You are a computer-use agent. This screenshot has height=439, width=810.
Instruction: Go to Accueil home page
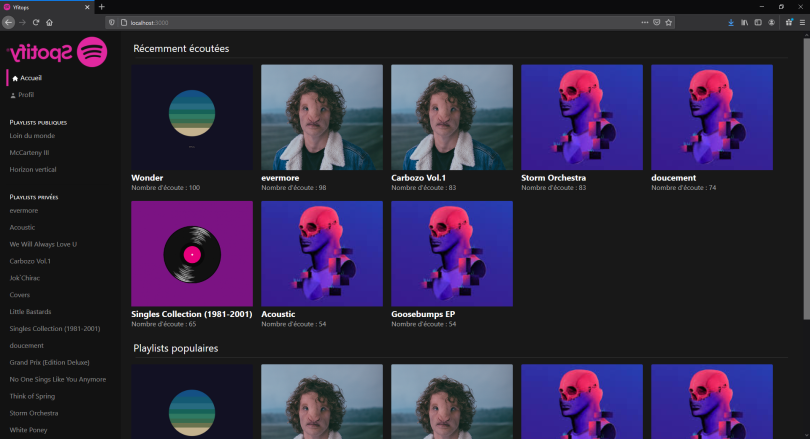click(x=27, y=78)
